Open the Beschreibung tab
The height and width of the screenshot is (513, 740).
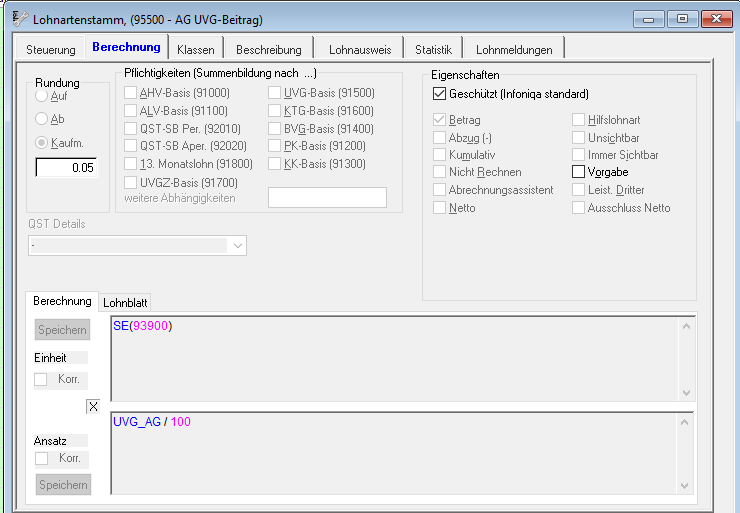coord(269,49)
